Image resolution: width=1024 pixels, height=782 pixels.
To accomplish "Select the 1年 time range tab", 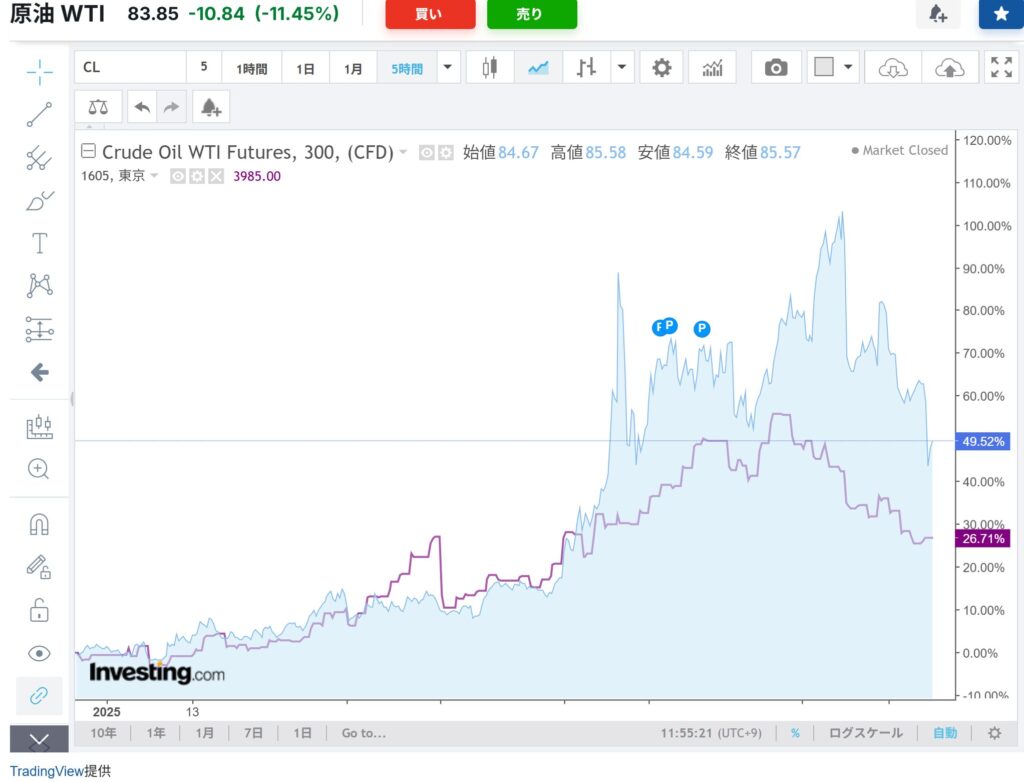I will point(156,733).
